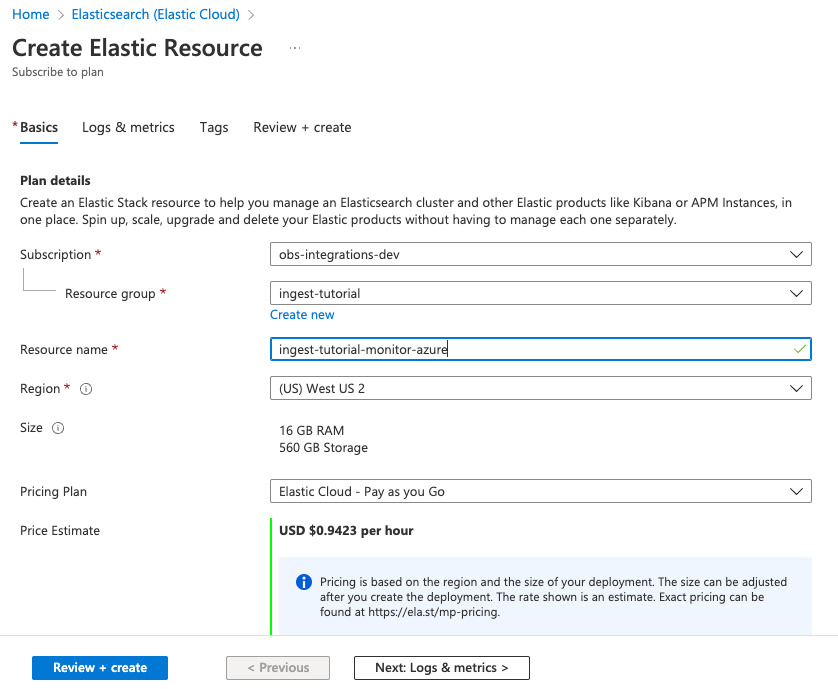838x689 pixels.
Task: Click the green validation checkmark in Resource name
Action: coord(800,349)
